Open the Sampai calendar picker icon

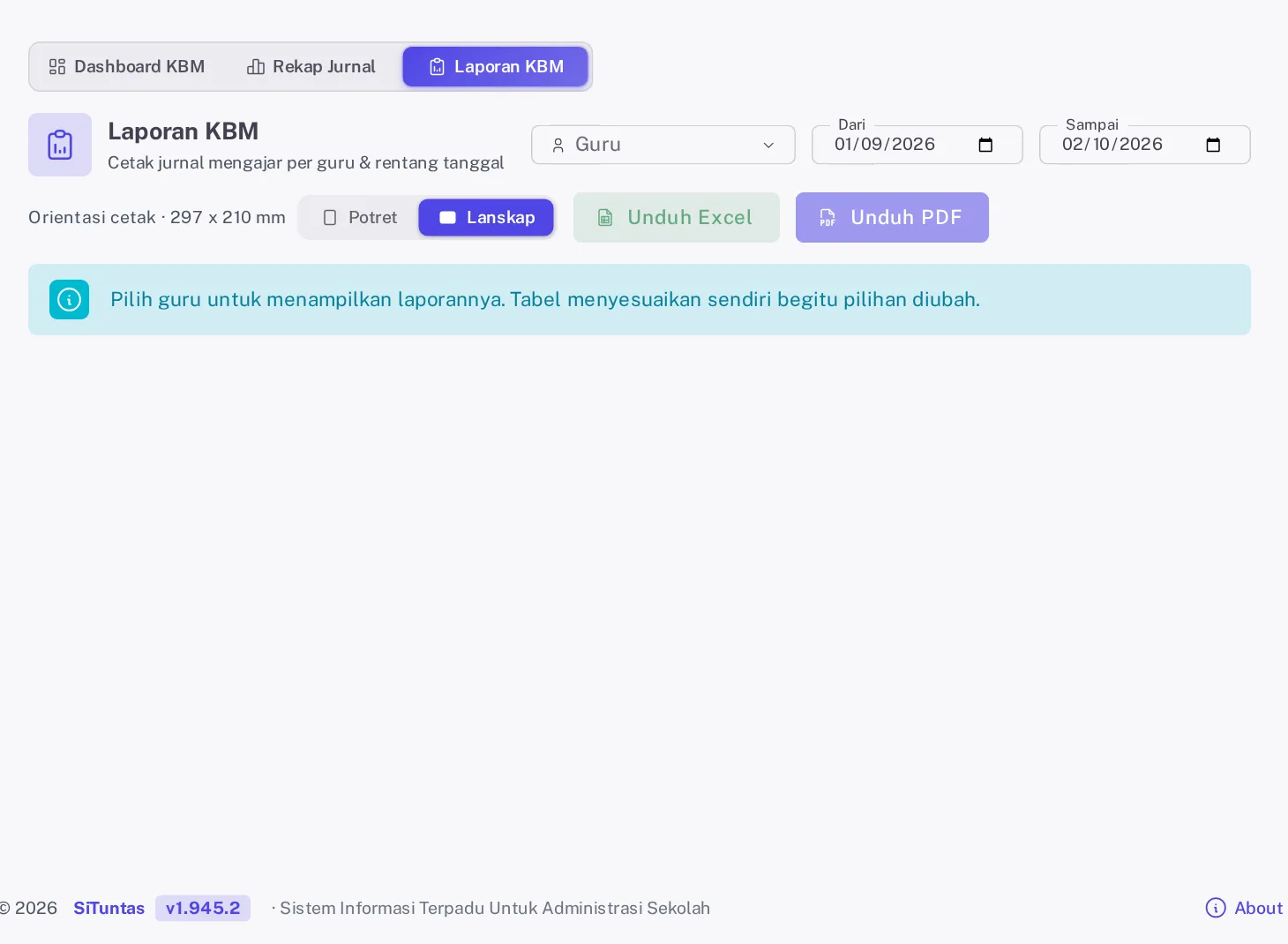(x=1213, y=145)
